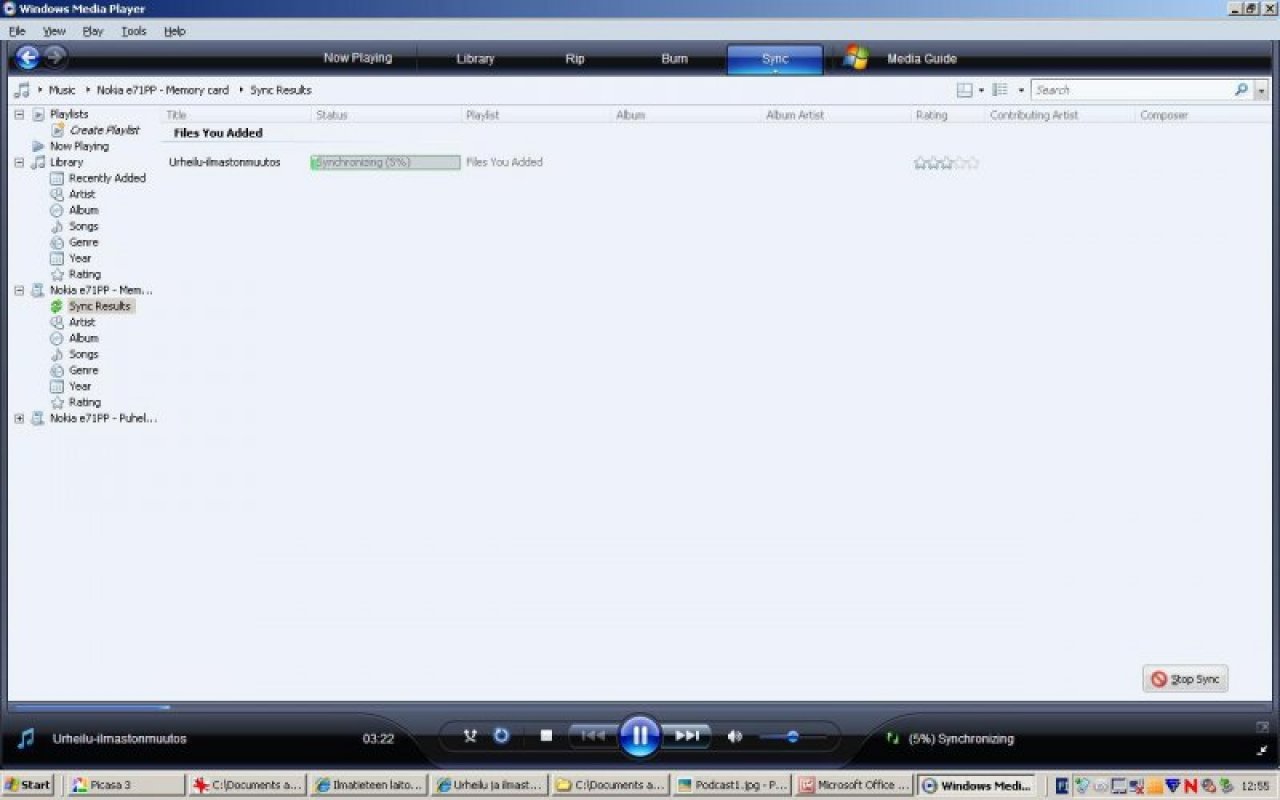Open the Layout options dropdown arrow
The height and width of the screenshot is (800, 1280).
tap(981, 90)
